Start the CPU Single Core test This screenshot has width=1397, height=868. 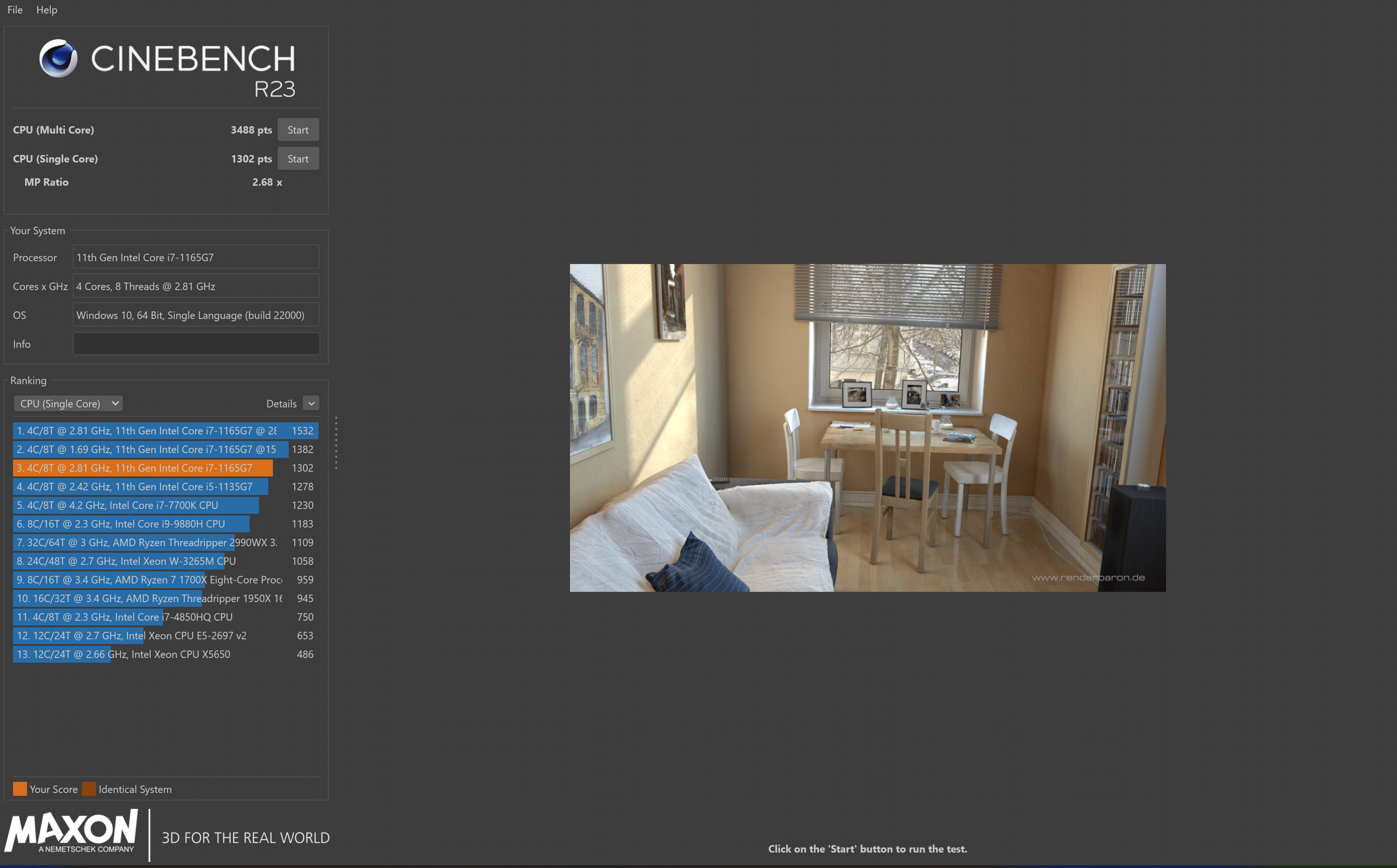[x=298, y=158]
